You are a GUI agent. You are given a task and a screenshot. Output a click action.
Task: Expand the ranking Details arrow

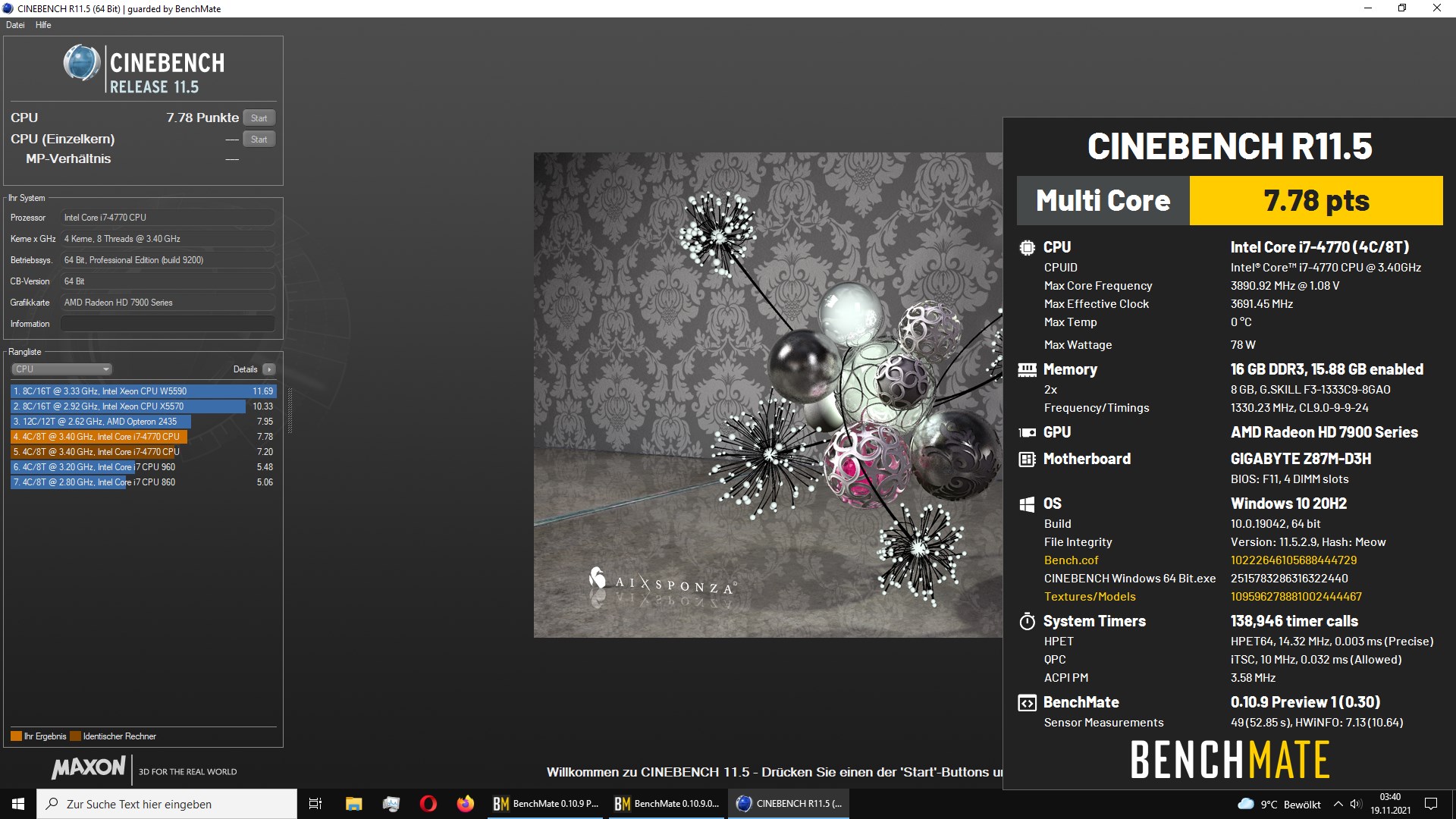[x=268, y=369]
